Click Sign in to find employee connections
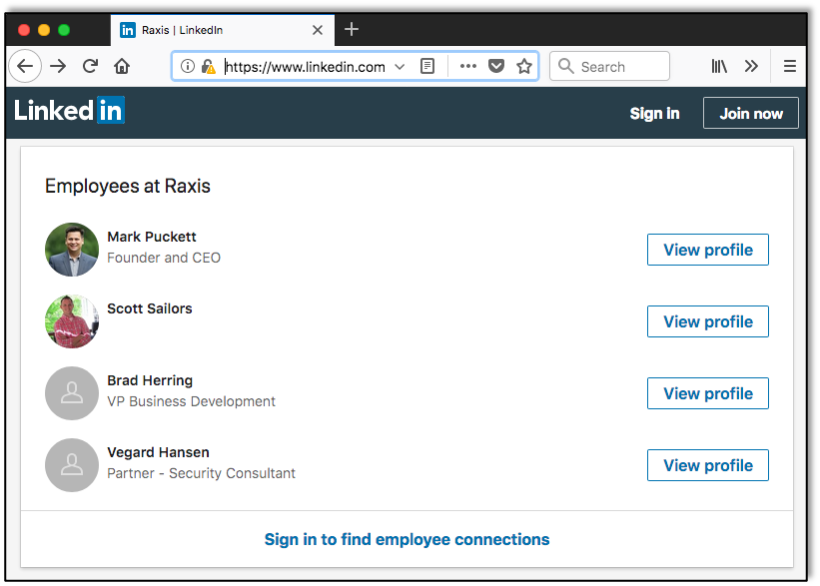 pos(406,539)
